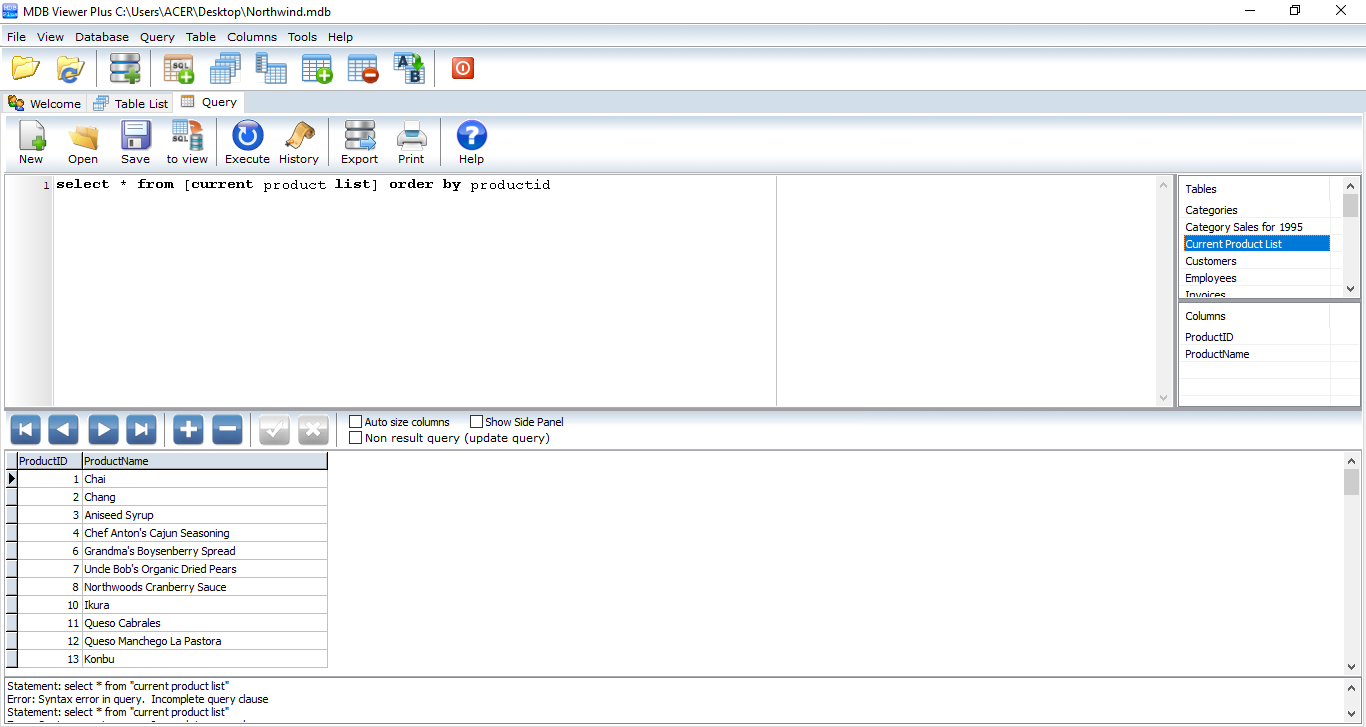This screenshot has height=727, width=1366.
Task: Click inside the SQL query editor text
Action: (x=303, y=185)
